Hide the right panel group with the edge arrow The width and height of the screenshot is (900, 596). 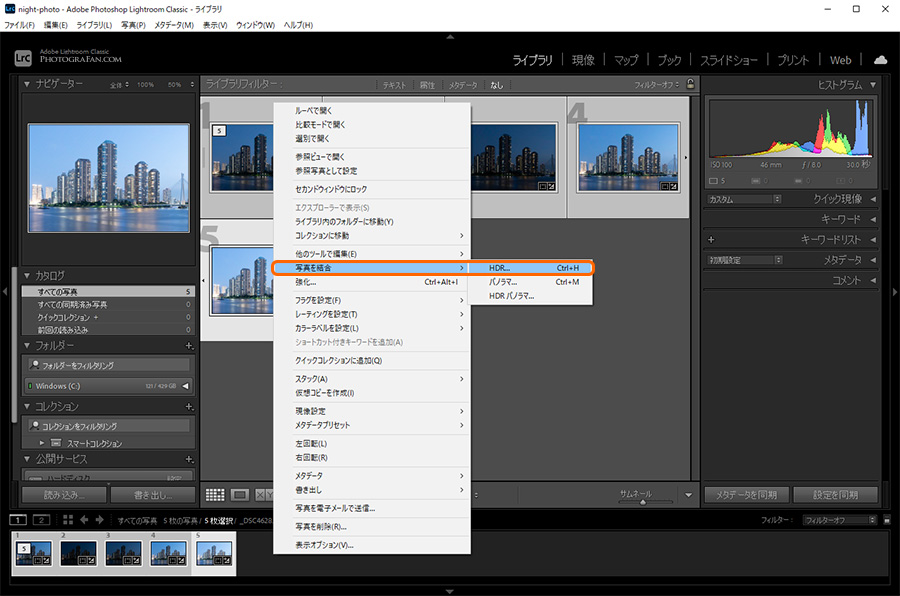pos(895,292)
